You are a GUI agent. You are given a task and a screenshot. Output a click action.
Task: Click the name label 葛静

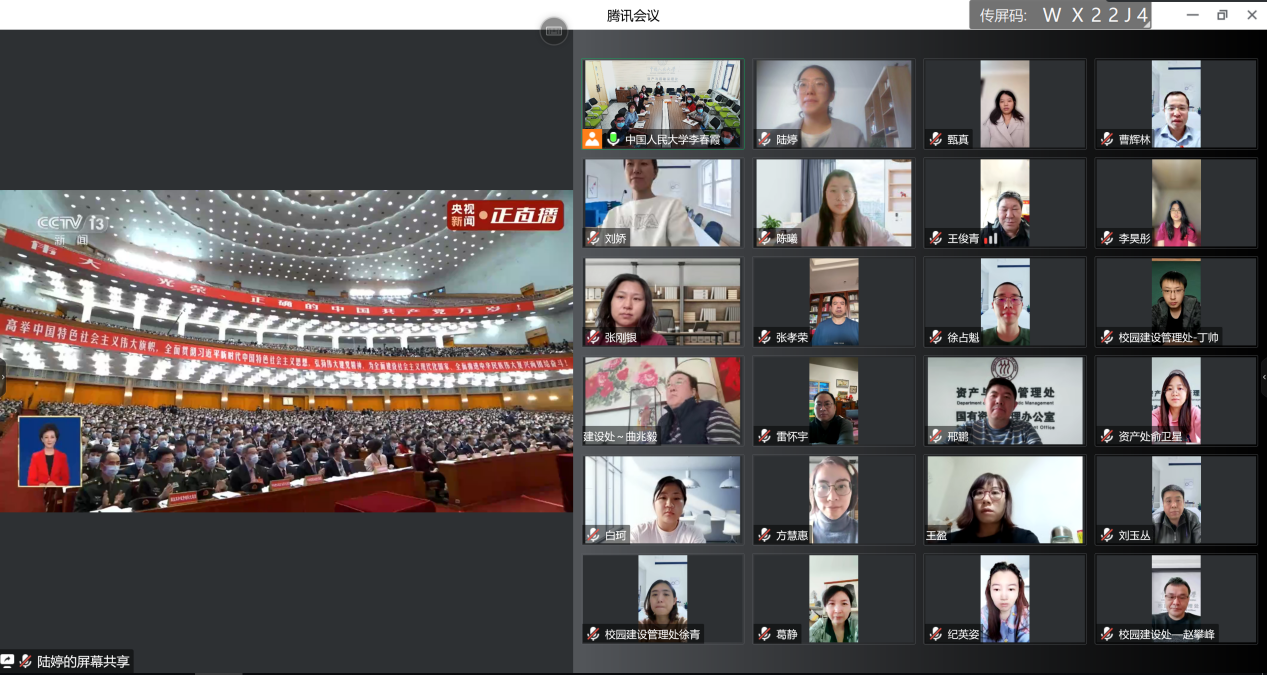pos(787,635)
